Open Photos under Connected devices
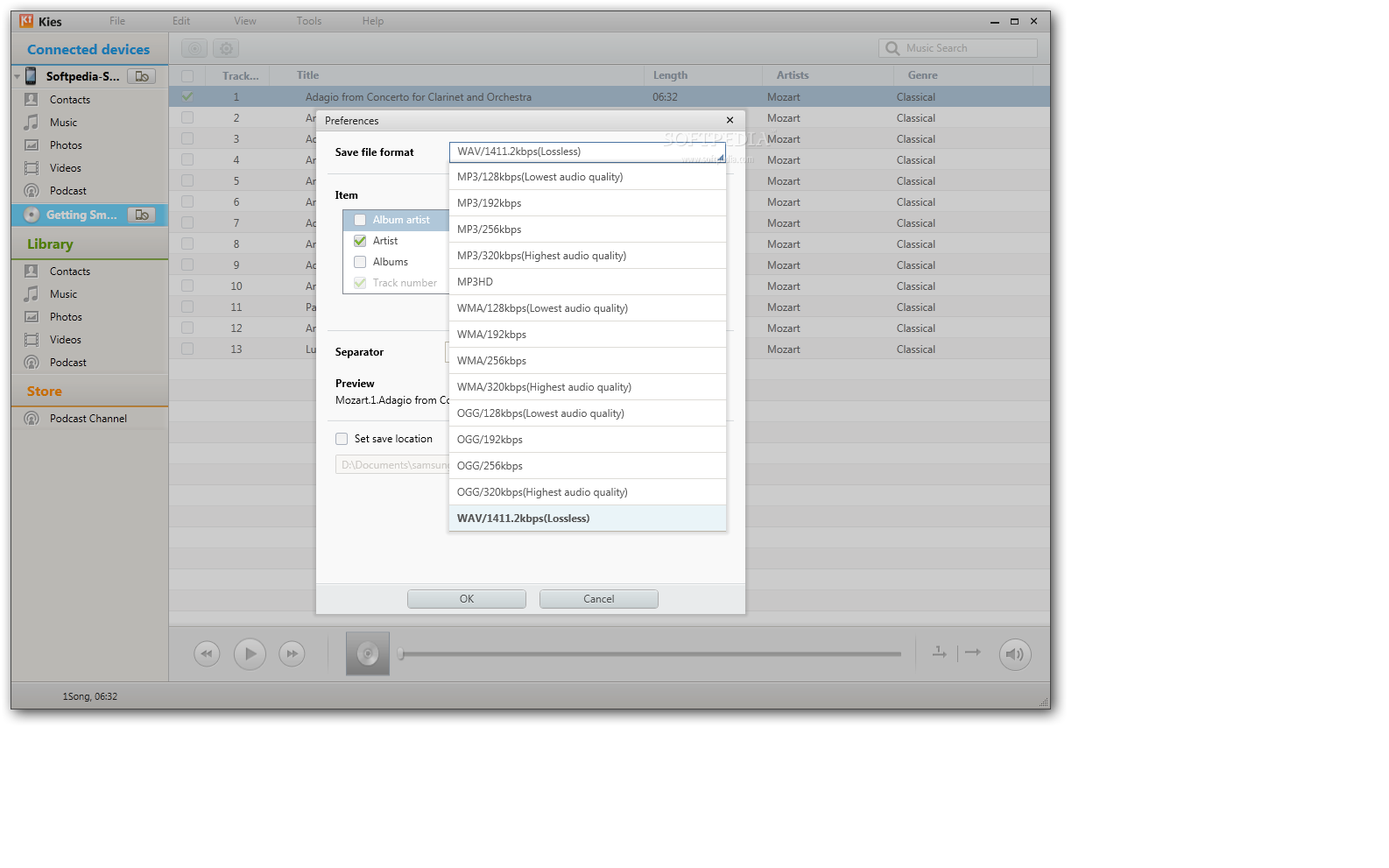Screen dimensions: 1389x868 click(x=66, y=145)
